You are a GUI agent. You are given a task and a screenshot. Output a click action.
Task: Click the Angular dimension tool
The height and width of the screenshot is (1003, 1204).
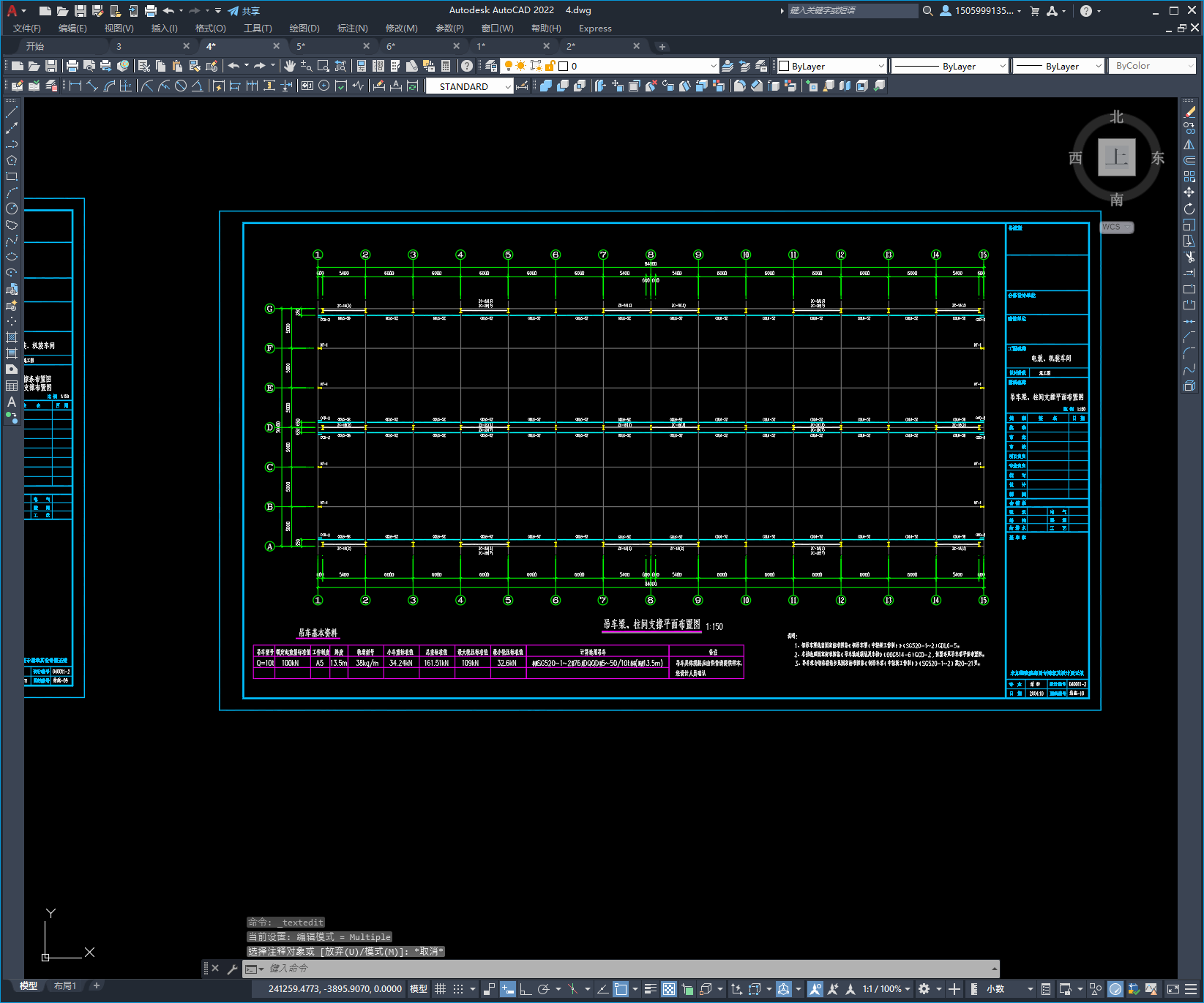tap(198, 86)
